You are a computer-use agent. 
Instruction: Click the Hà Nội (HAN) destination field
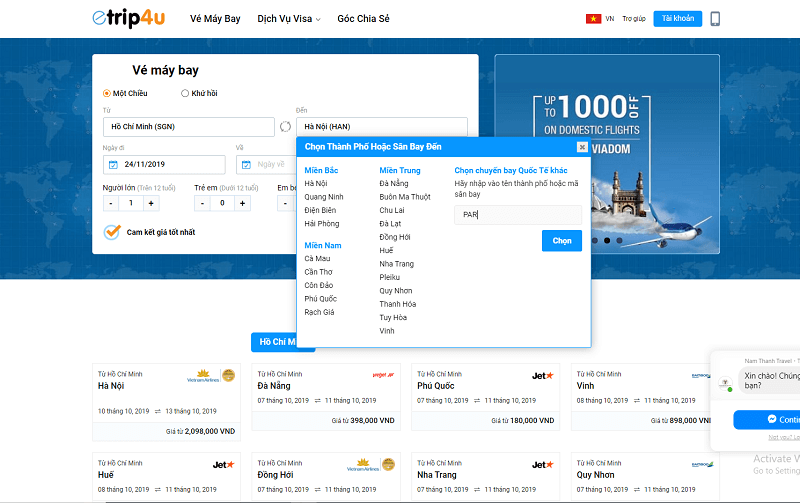(x=382, y=127)
